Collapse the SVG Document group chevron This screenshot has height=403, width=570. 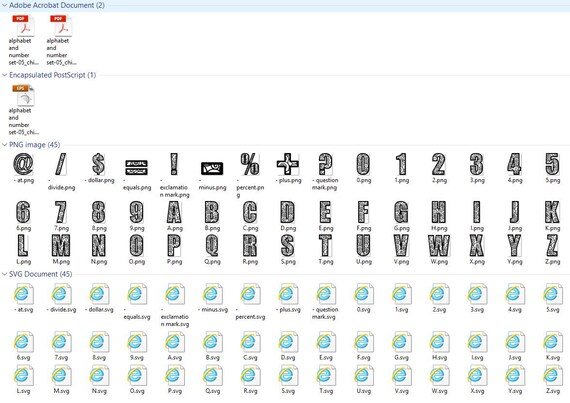(4, 274)
